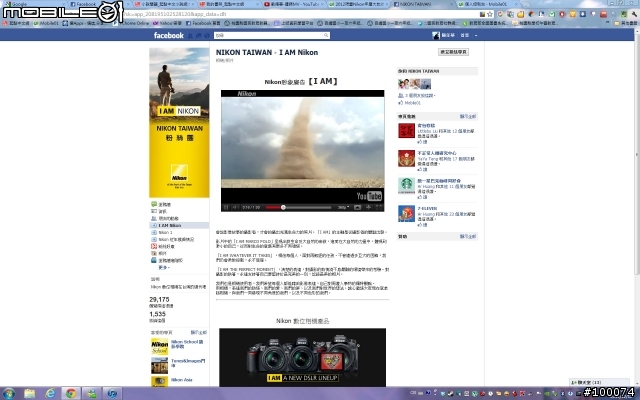The height and width of the screenshot is (400, 640).
Task: Click the Chrome wrench menu icon
Action: [x=634, y=14]
